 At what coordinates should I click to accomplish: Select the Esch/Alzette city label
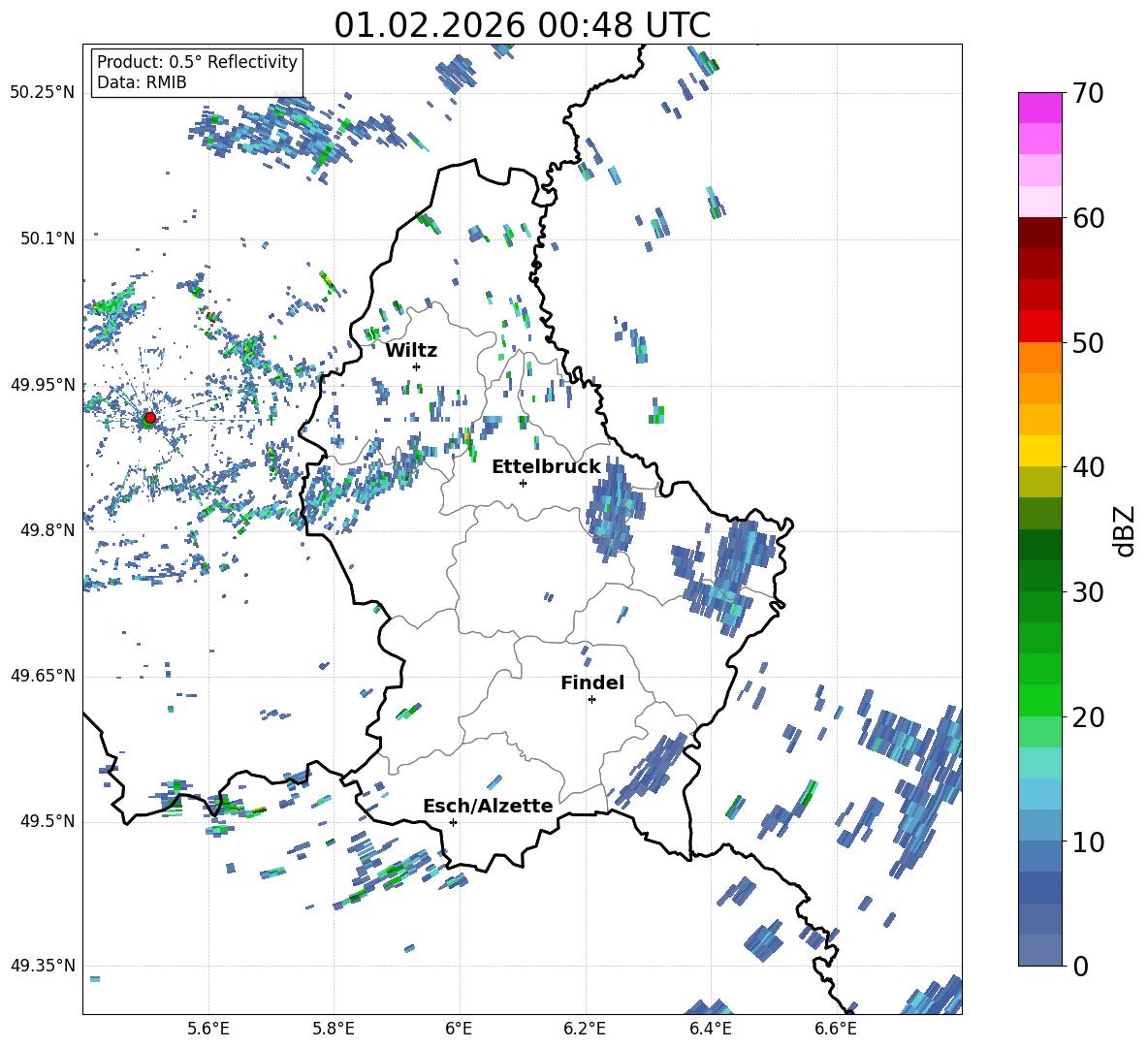coord(488,806)
